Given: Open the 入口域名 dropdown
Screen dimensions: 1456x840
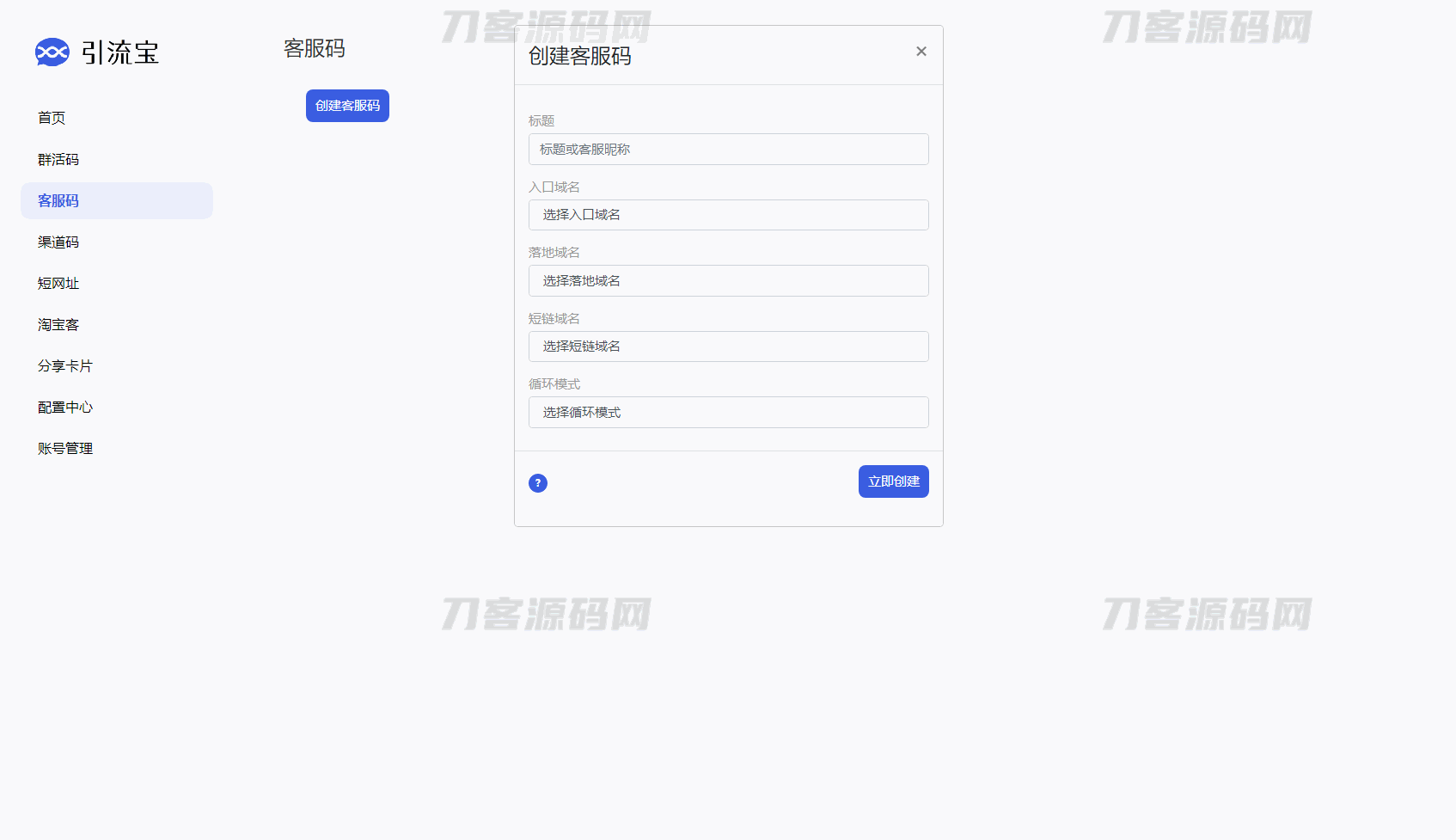Looking at the screenshot, I should coord(728,215).
